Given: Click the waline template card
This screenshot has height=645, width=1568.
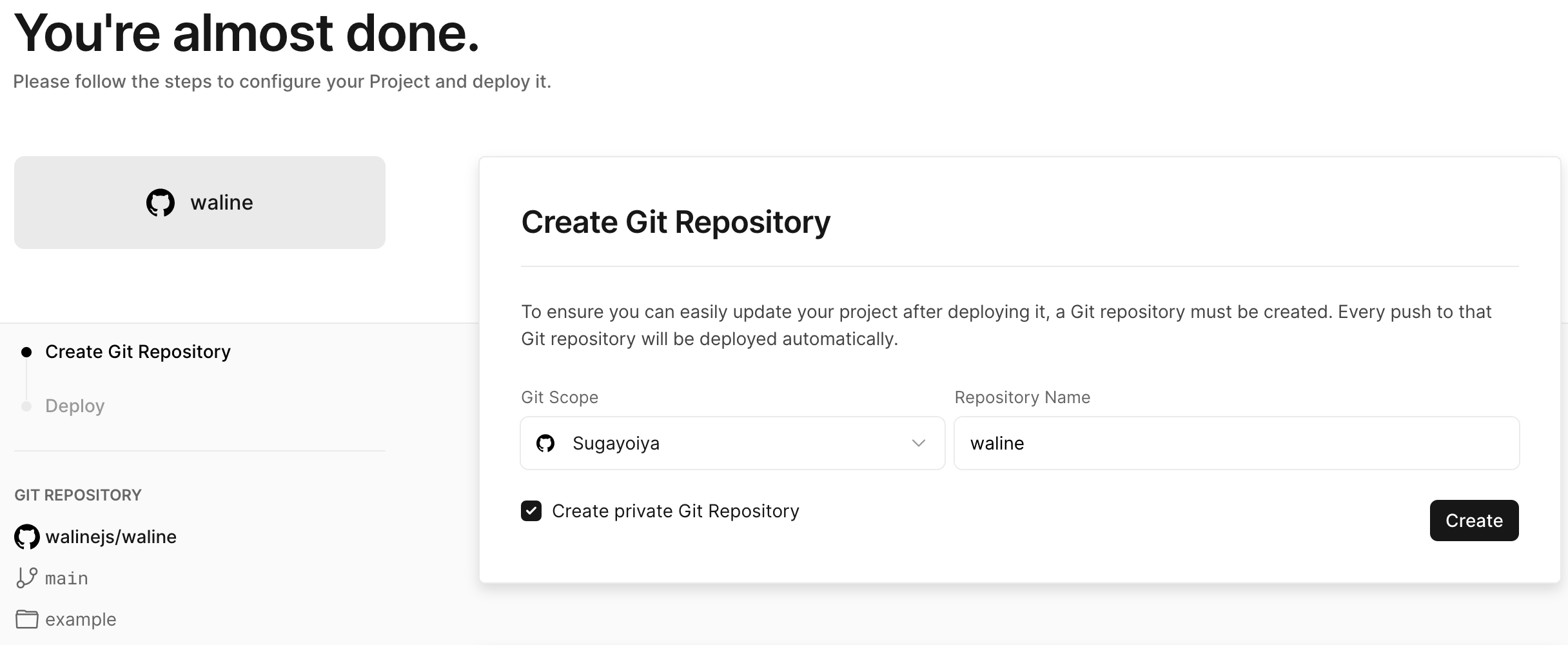Looking at the screenshot, I should tap(200, 203).
